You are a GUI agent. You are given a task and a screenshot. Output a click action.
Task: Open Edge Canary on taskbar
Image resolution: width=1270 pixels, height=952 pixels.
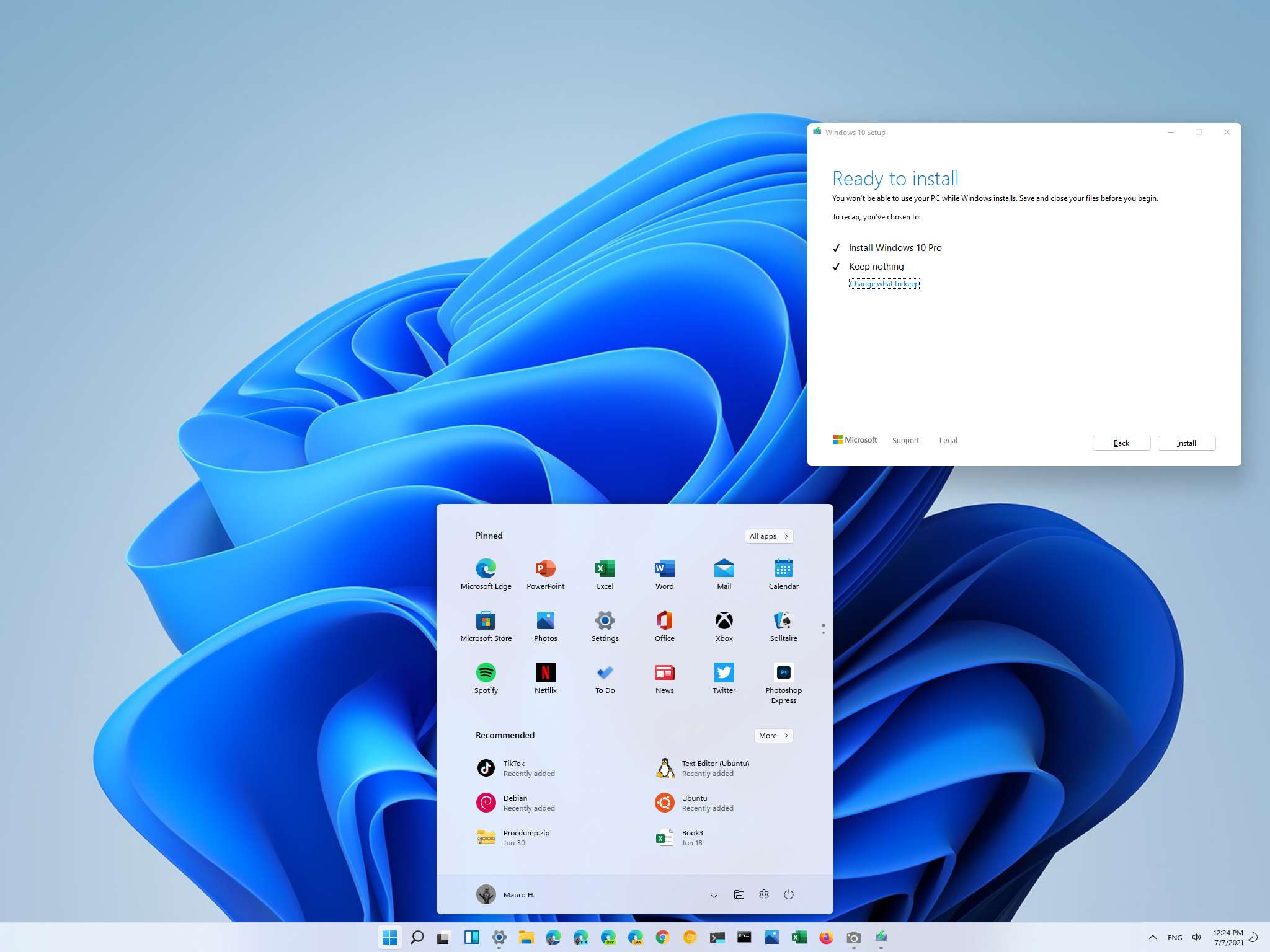[635, 938]
